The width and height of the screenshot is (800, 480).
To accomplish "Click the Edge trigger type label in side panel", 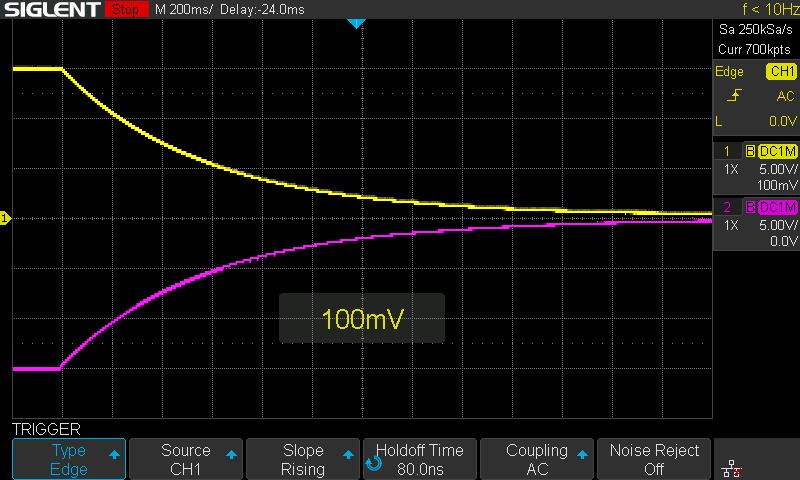I will [x=729, y=72].
